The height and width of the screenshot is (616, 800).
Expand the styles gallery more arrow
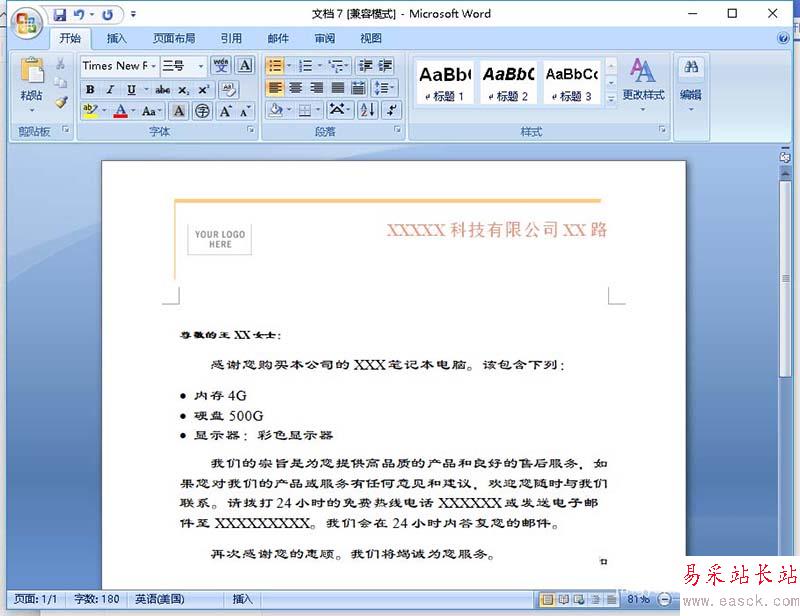(x=611, y=99)
